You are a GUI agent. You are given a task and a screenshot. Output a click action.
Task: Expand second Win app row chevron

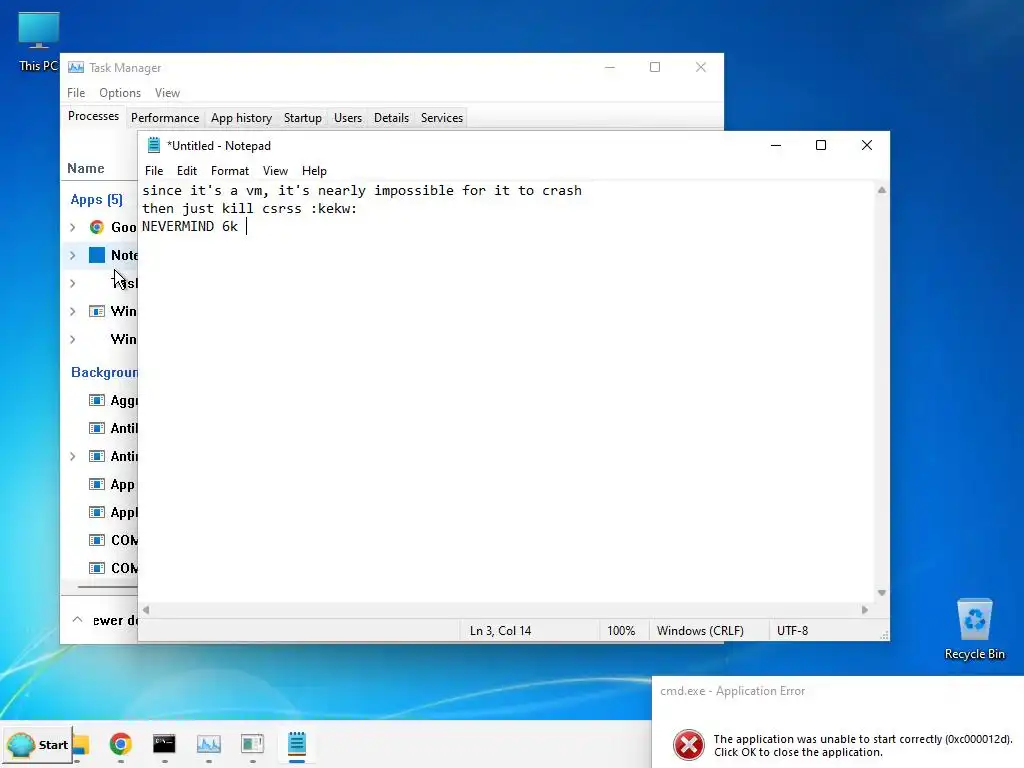tap(72, 340)
